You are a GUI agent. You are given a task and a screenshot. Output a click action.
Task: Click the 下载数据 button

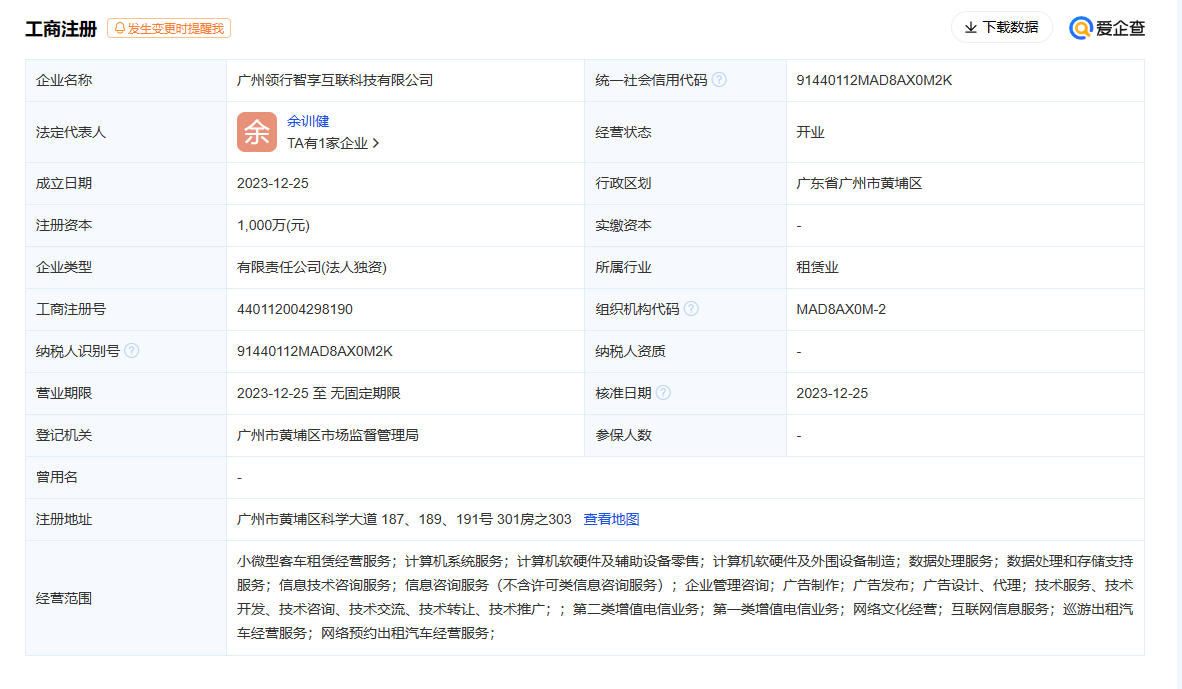click(1001, 27)
